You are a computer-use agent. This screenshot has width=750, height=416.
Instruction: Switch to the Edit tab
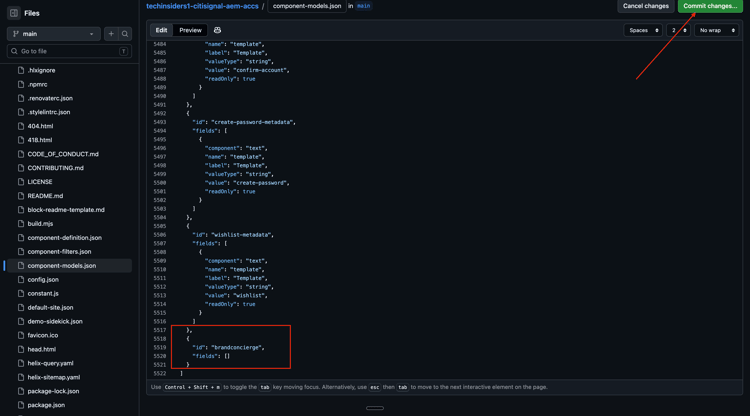162,30
